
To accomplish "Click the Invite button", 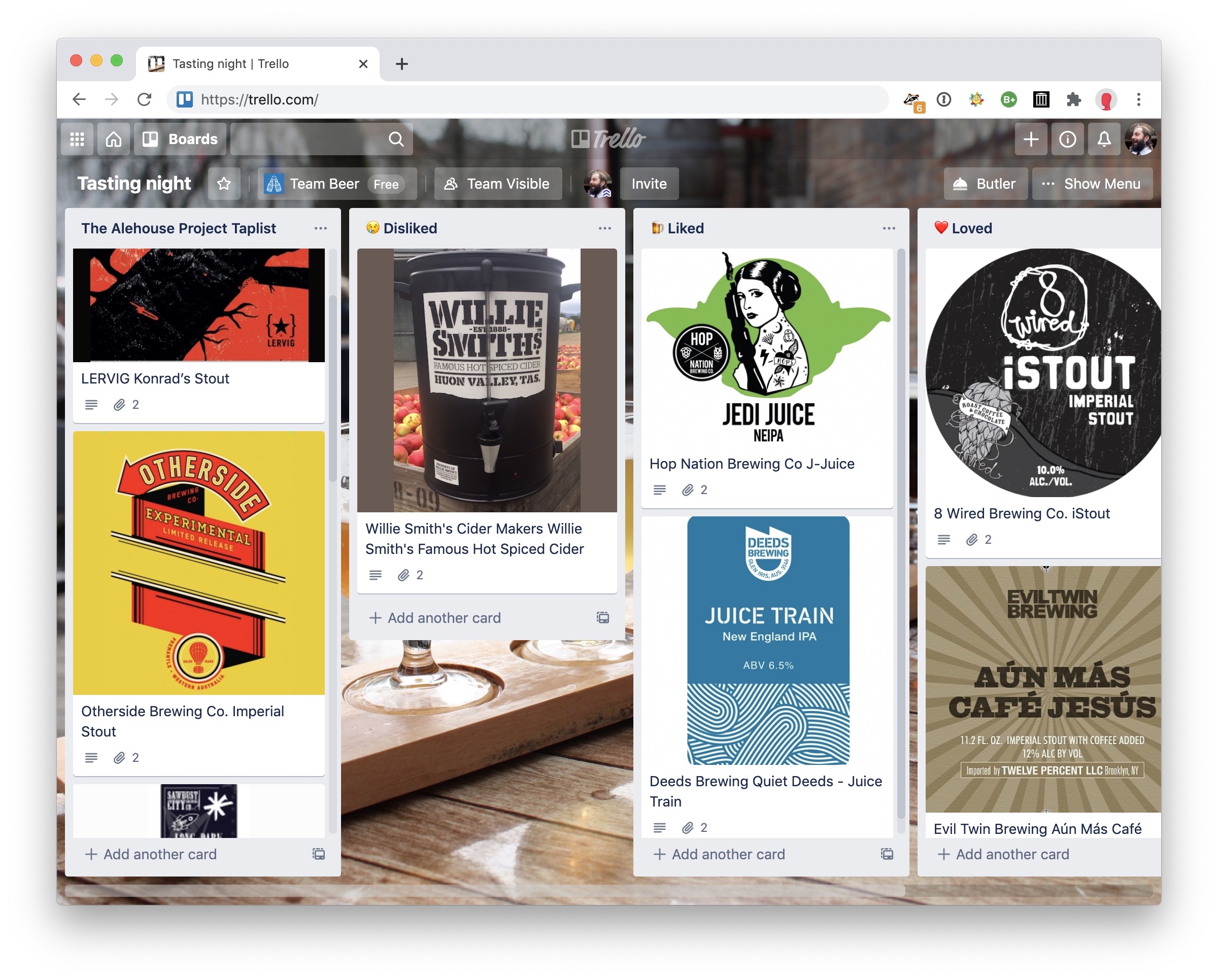I will coord(649,184).
